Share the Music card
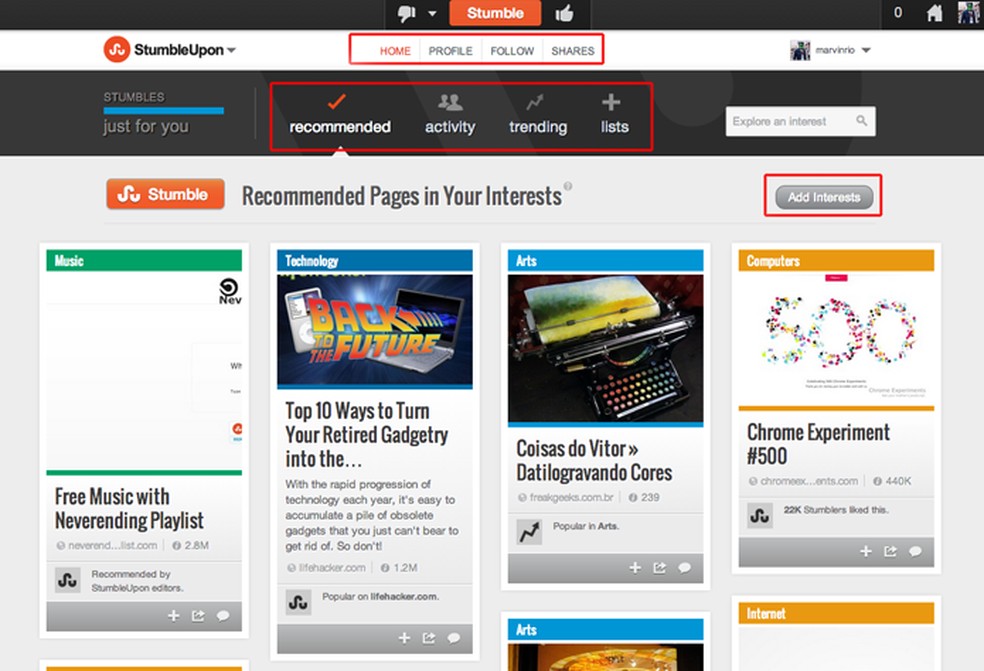984x671 pixels. (x=198, y=616)
